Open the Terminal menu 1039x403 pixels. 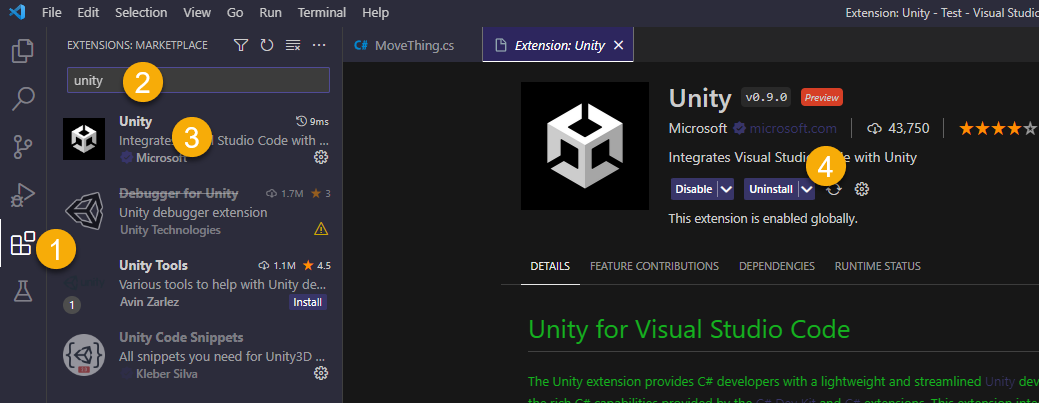point(322,13)
